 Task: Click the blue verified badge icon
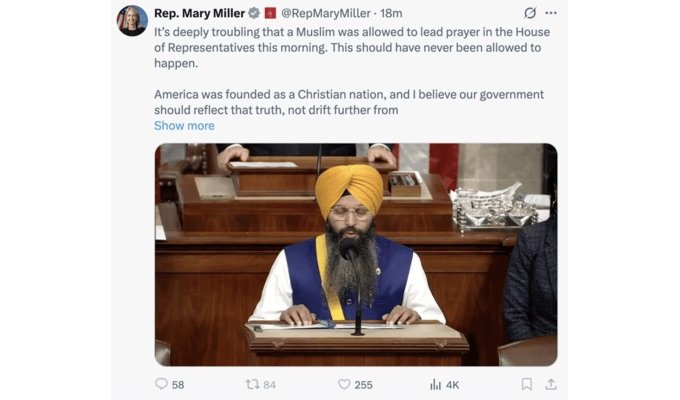pos(254,13)
